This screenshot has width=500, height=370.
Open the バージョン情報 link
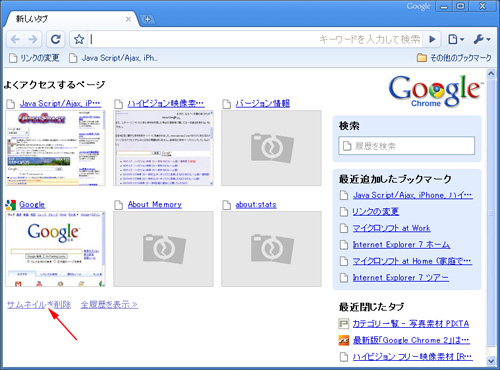[263, 103]
